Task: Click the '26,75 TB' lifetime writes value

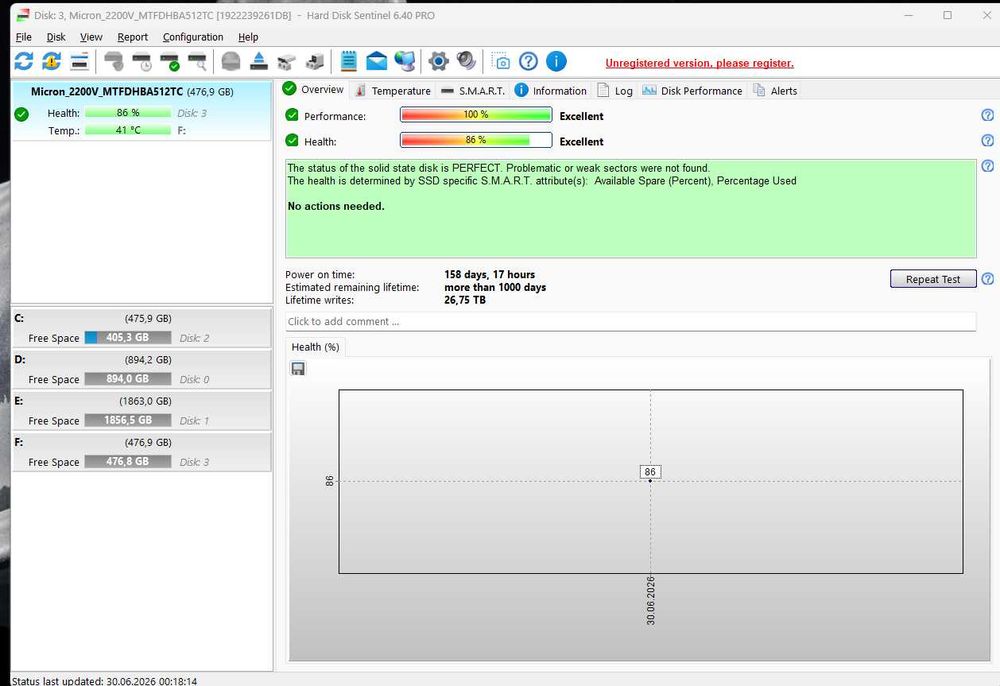Action: [x=465, y=300]
